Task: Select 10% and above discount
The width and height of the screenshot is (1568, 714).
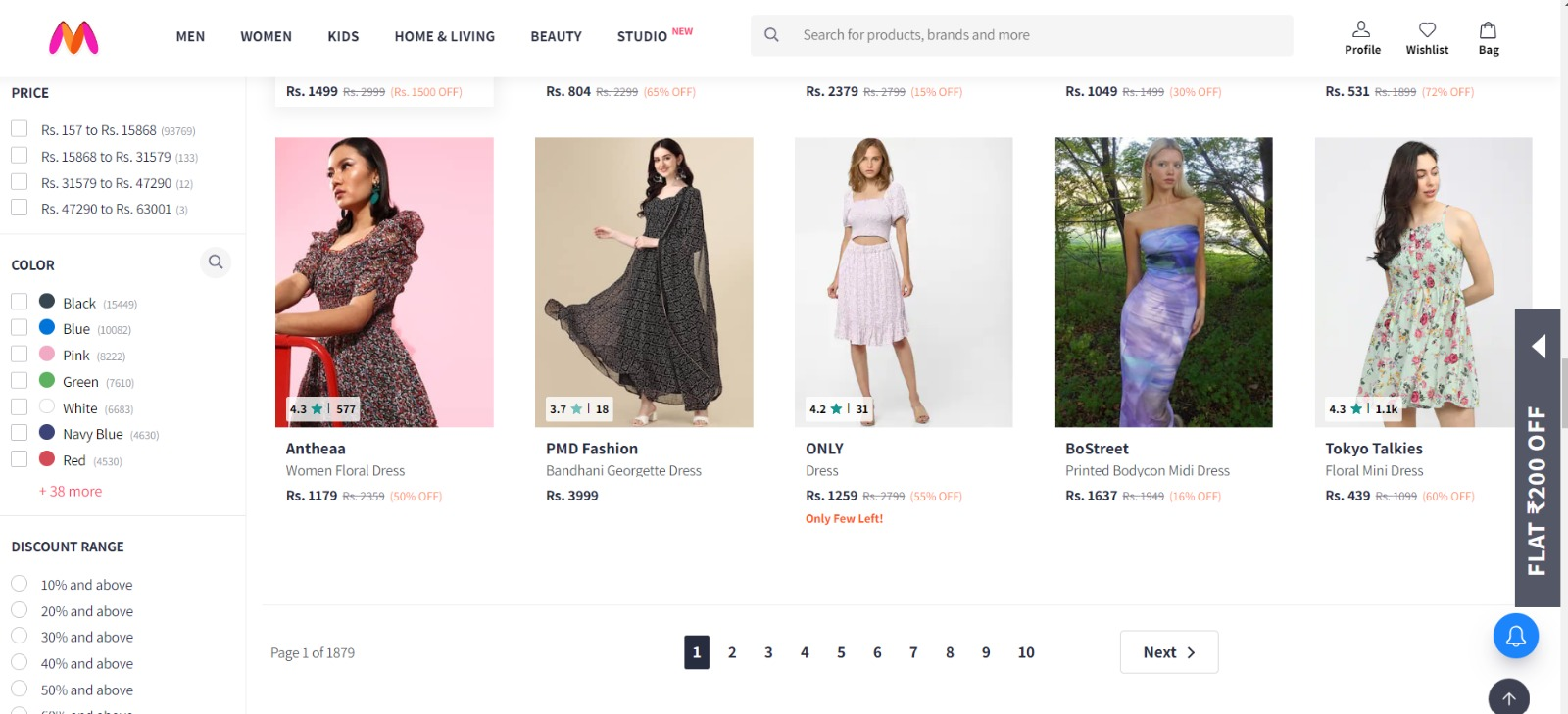Action: point(19,584)
